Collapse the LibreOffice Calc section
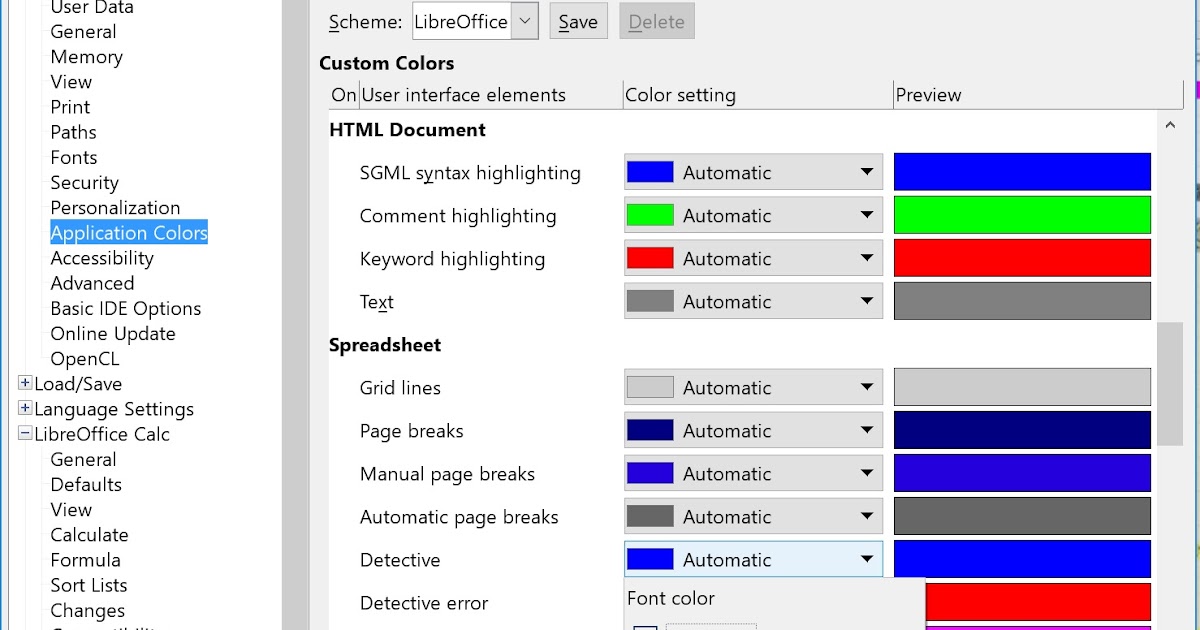The image size is (1200, 630). coord(25,434)
